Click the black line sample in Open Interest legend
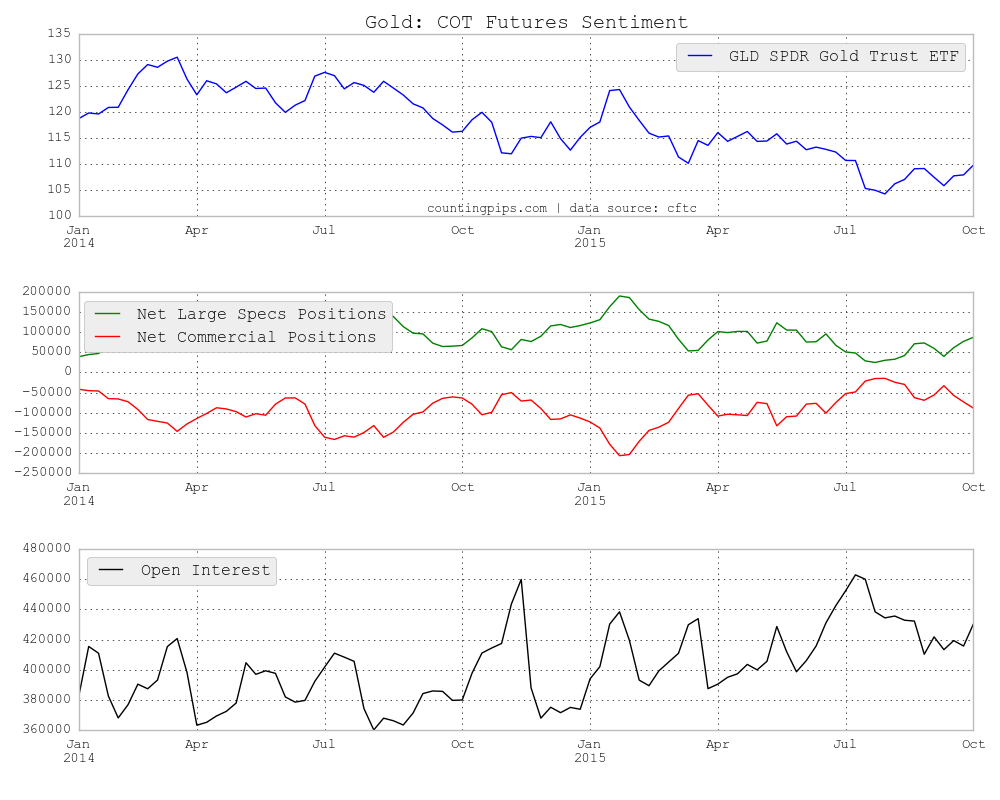The image size is (1000, 800). click(110, 571)
